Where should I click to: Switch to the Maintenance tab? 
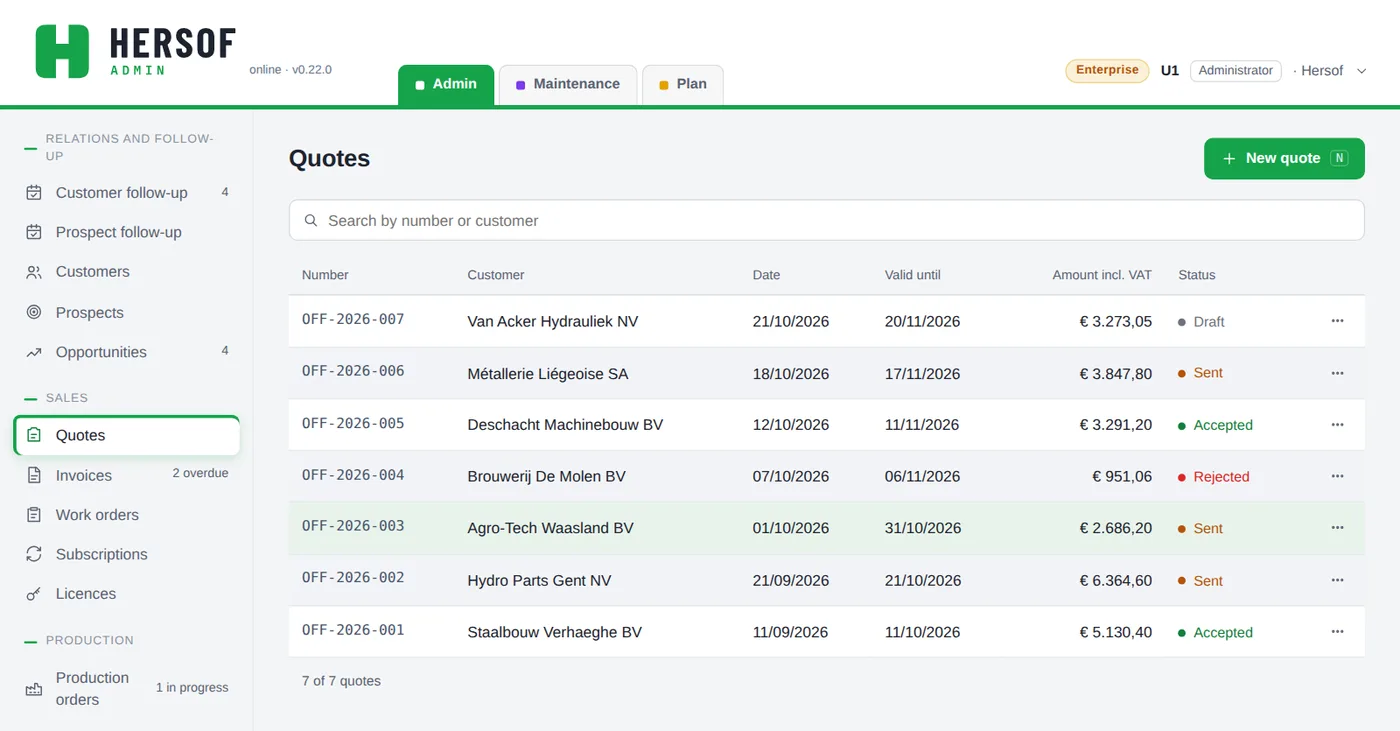point(568,84)
